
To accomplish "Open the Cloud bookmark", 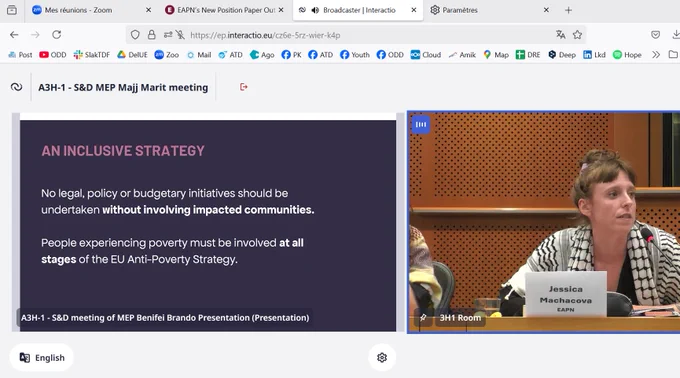I will point(426,55).
